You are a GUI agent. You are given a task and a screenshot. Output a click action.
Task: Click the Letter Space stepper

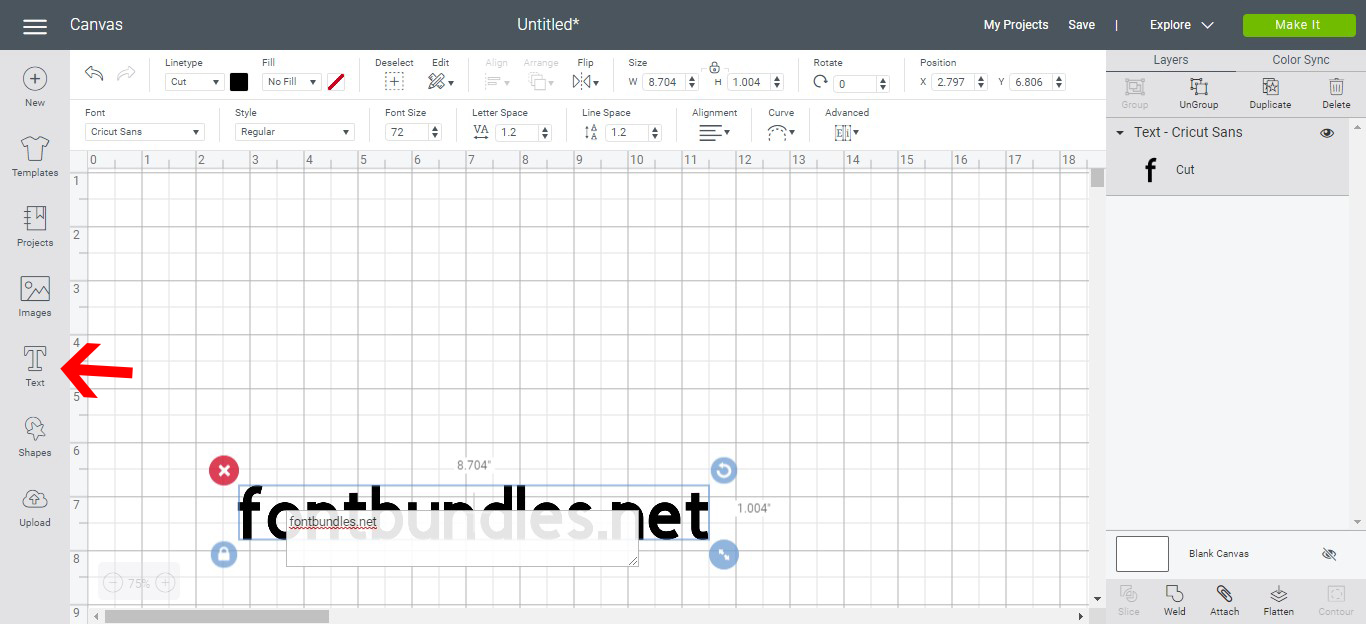click(x=544, y=132)
